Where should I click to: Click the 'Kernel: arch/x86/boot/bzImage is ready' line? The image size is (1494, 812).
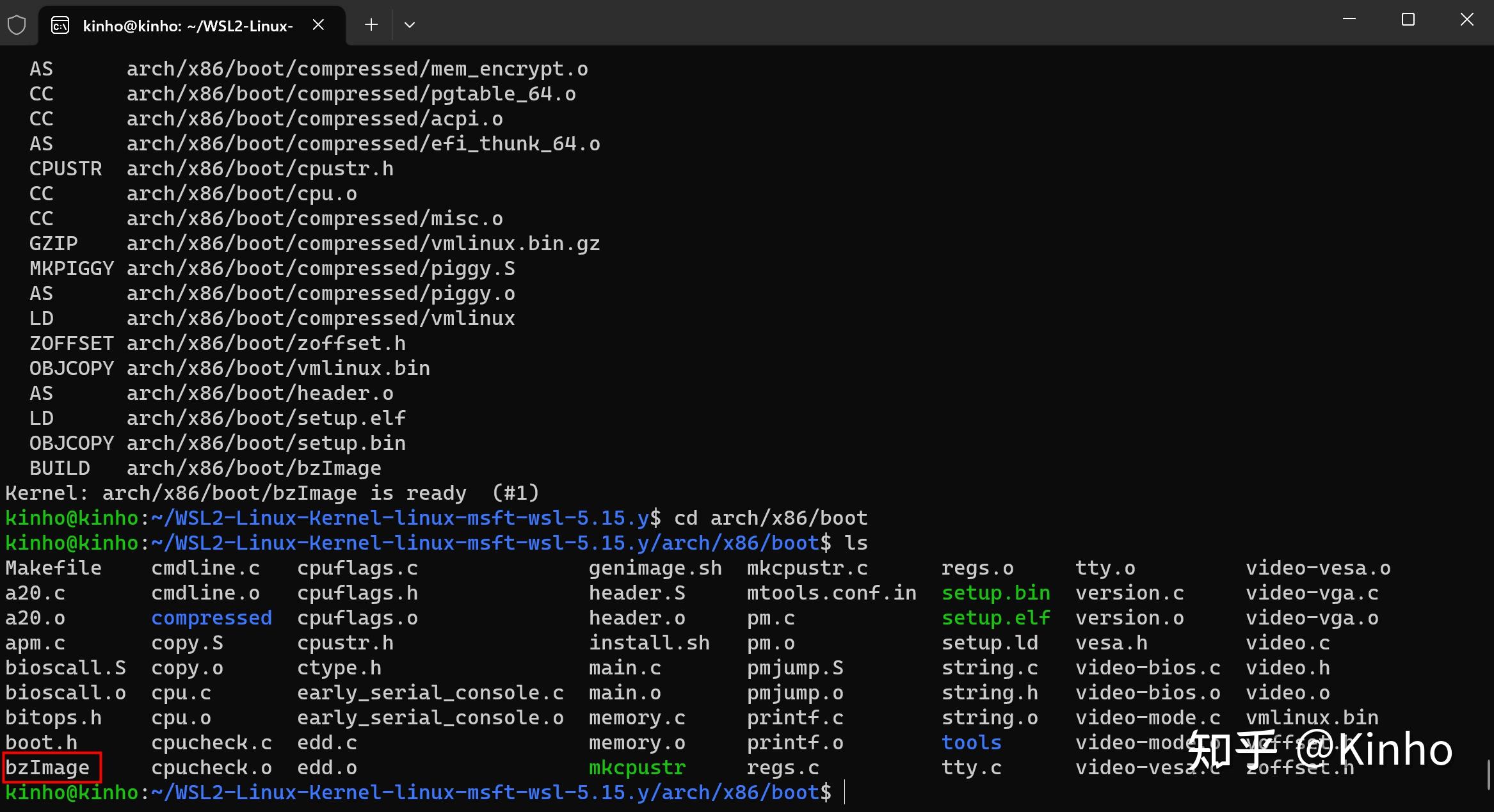pos(272,493)
